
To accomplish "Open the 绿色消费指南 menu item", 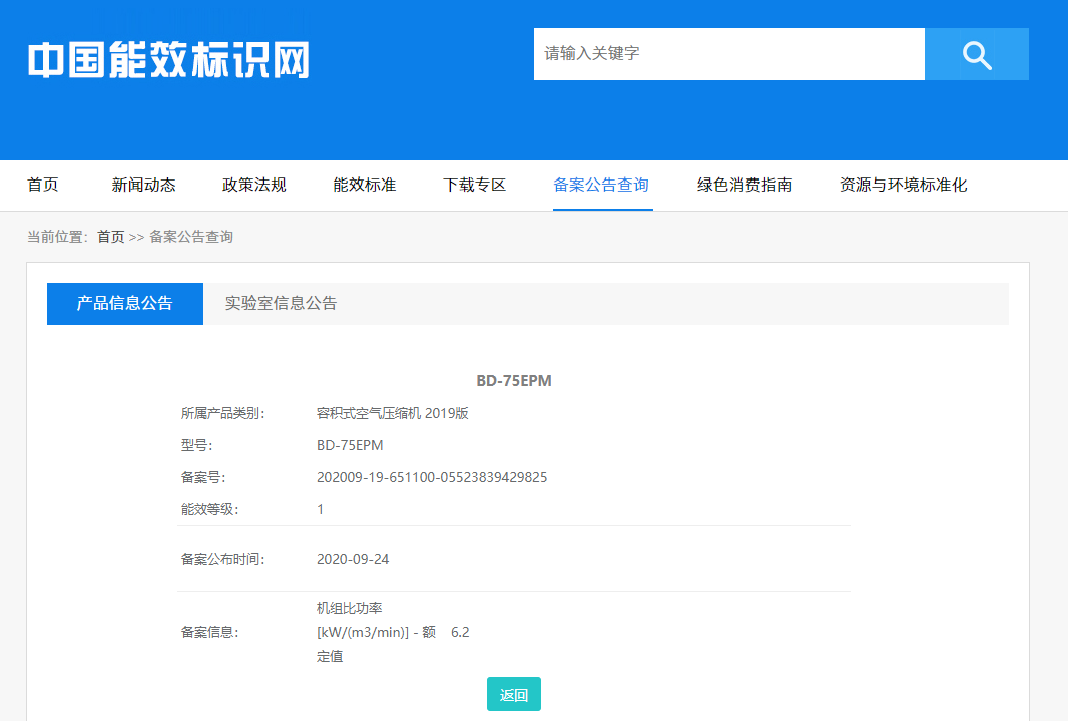I will (x=743, y=185).
